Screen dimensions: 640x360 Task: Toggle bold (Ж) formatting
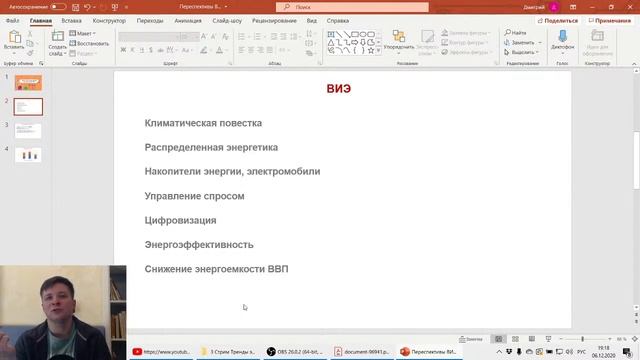(123, 50)
